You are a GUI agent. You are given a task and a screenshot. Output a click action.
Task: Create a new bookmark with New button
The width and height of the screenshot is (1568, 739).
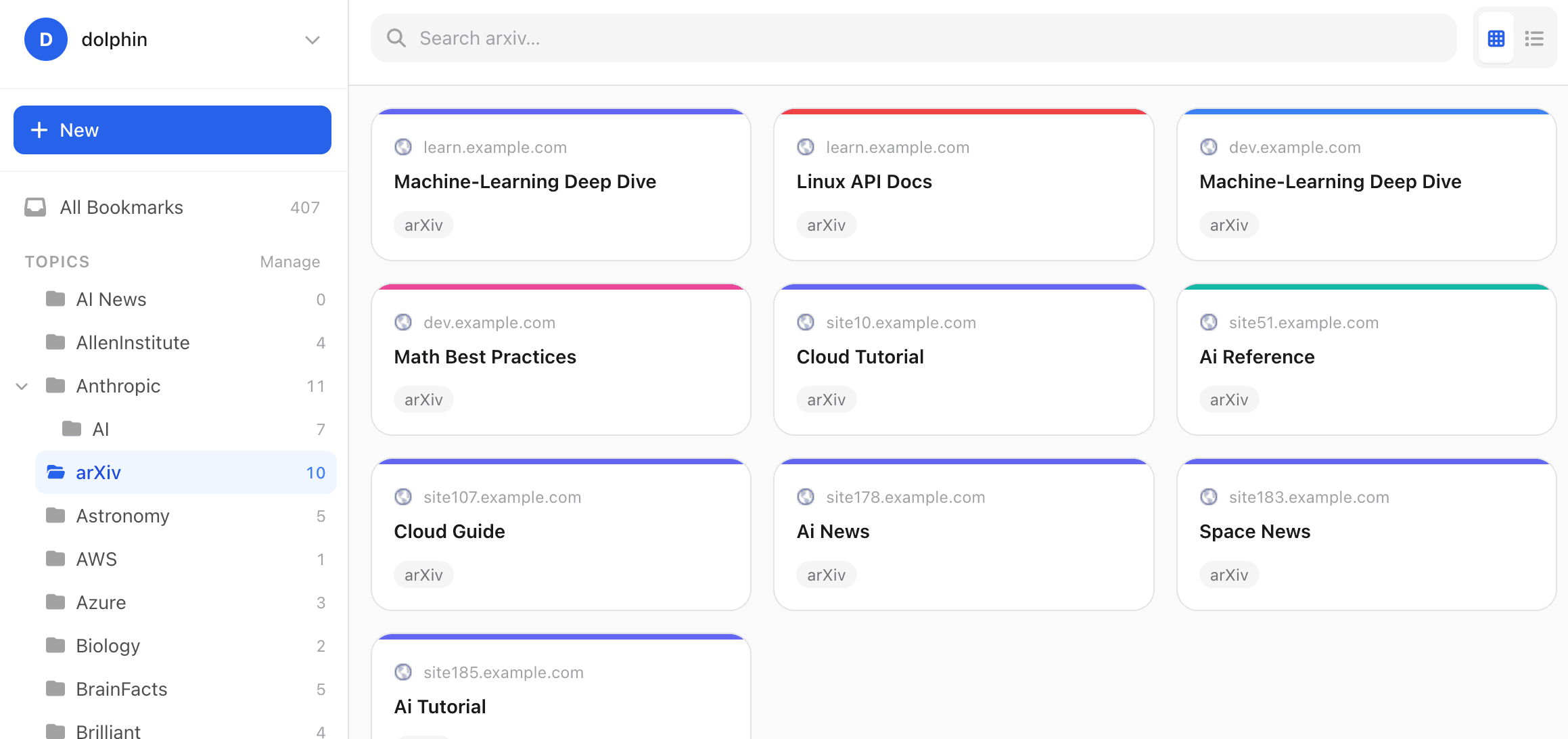tap(172, 130)
